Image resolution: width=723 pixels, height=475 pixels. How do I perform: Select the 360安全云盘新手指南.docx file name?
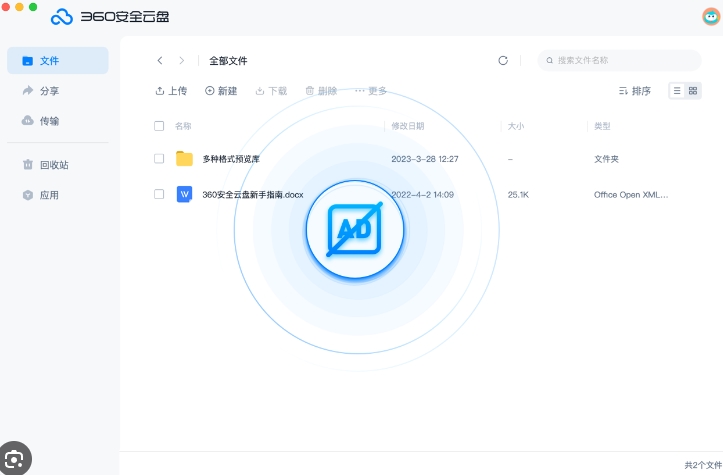pyautogui.click(x=253, y=195)
